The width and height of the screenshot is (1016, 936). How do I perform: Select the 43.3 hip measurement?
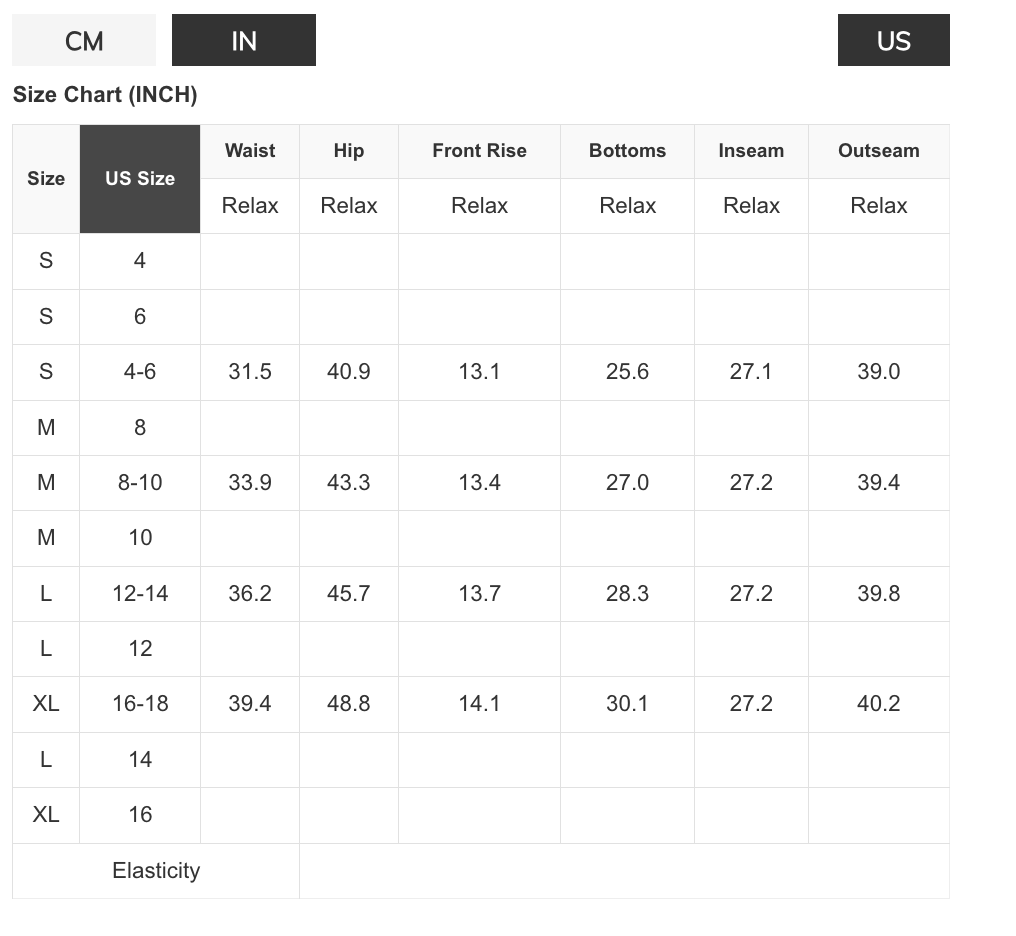(349, 483)
